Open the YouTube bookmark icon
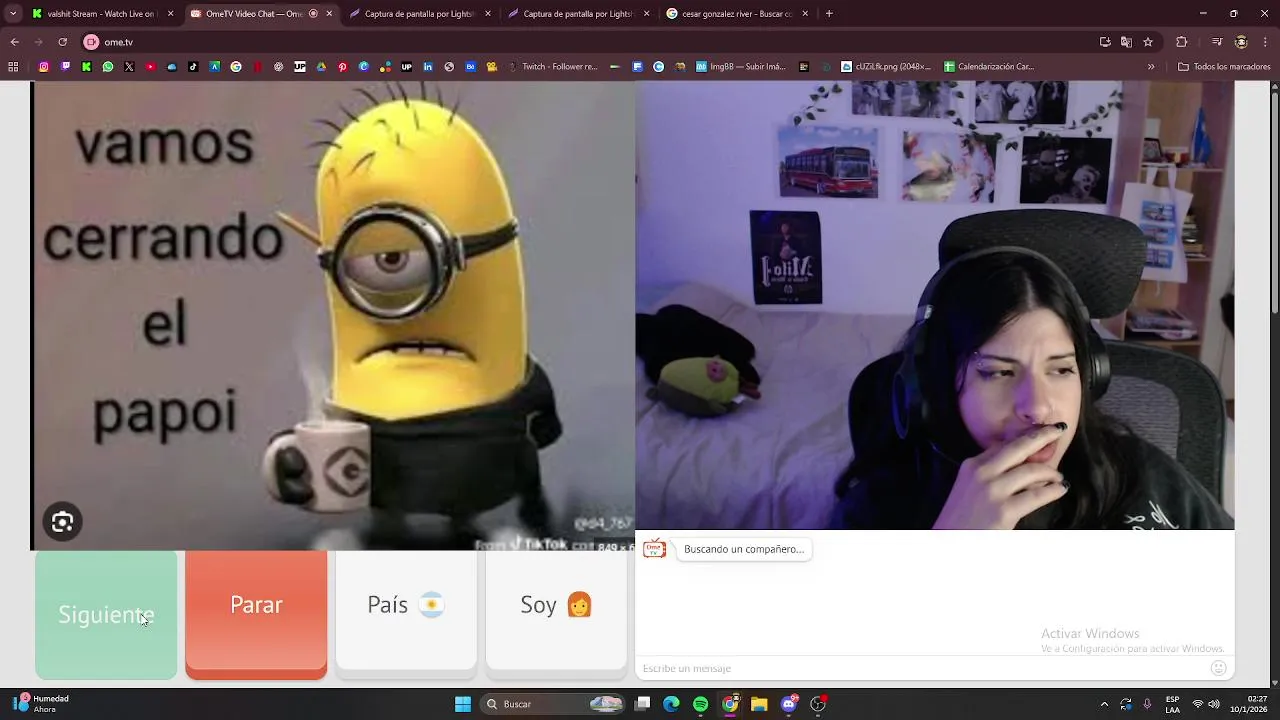Viewport: 1280px width, 720px height. tap(151, 67)
